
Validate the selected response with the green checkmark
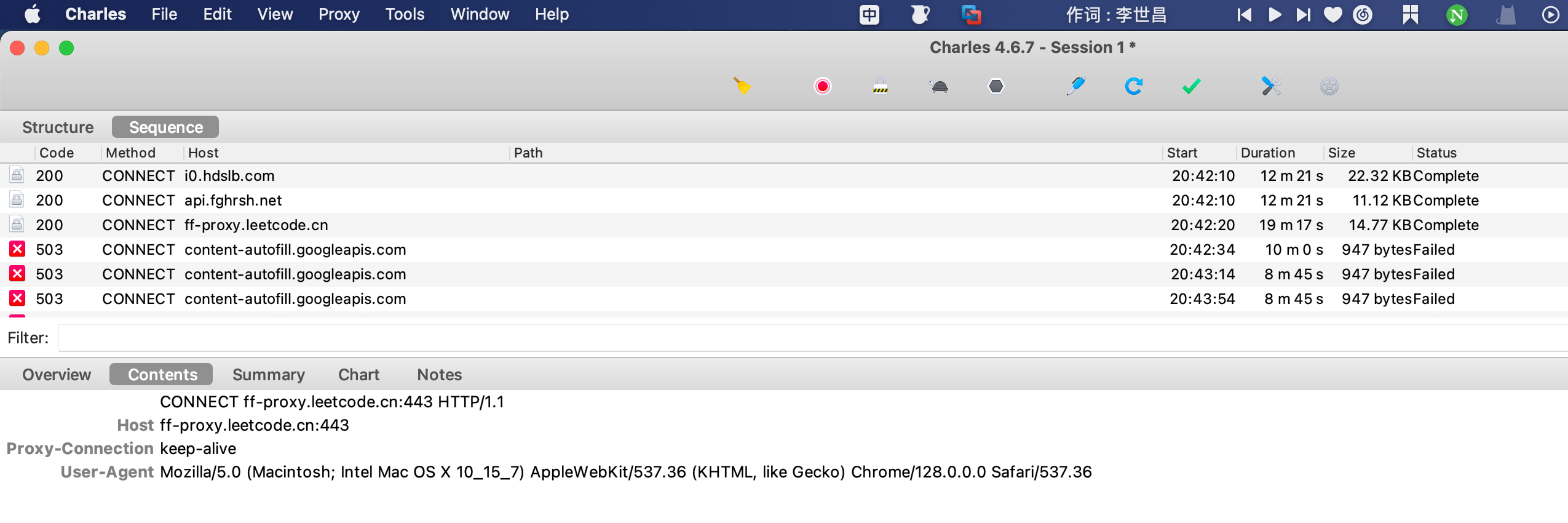tap(1192, 86)
